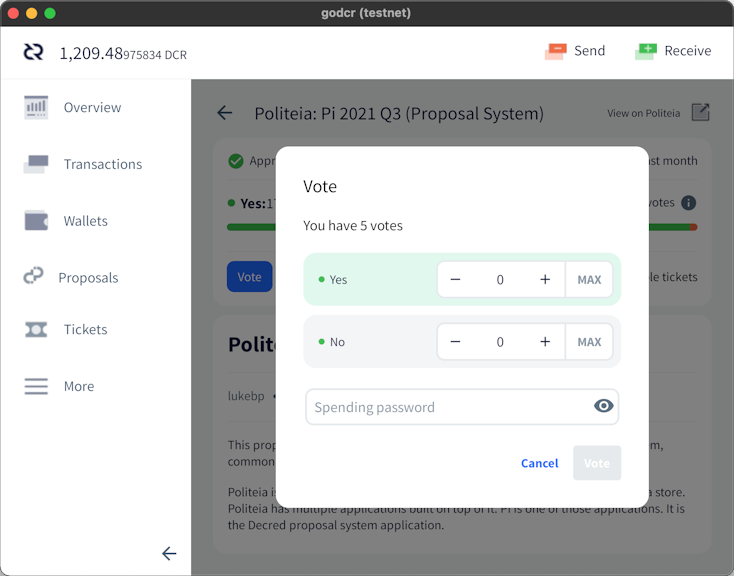The height and width of the screenshot is (576, 734).
Task: Open the Tickets sidebar icon
Action: coord(36,330)
